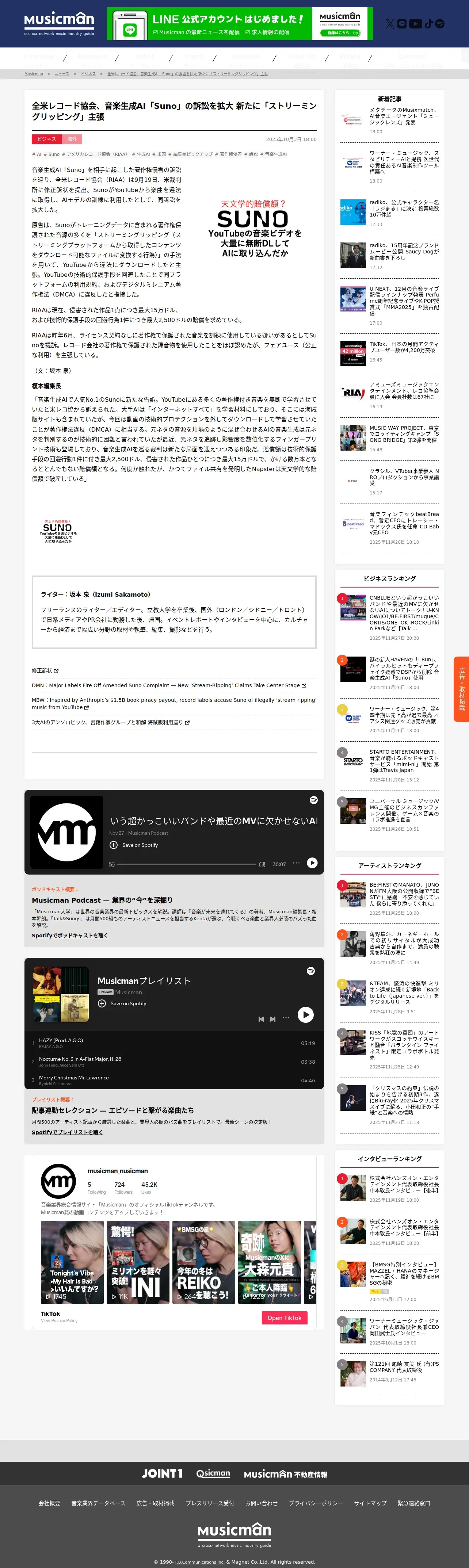This screenshot has width=469, height=1568.
Task: Open TikTok video 大森元貴
Action: tap(269, 1262)
